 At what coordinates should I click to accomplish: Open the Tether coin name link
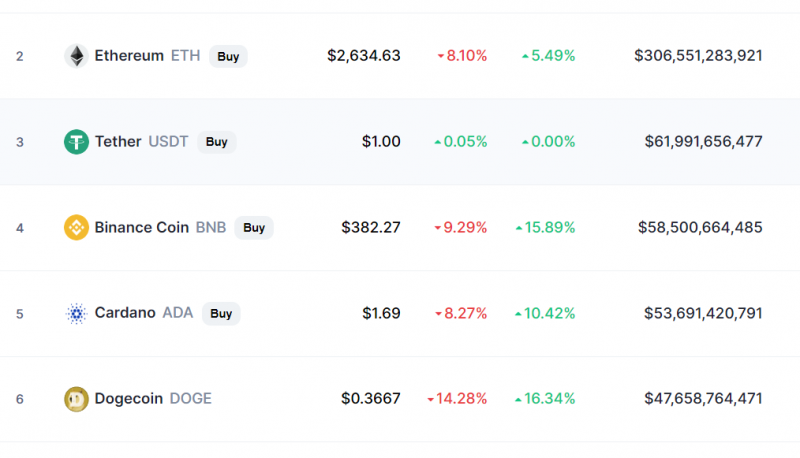(x=118, y=141)
